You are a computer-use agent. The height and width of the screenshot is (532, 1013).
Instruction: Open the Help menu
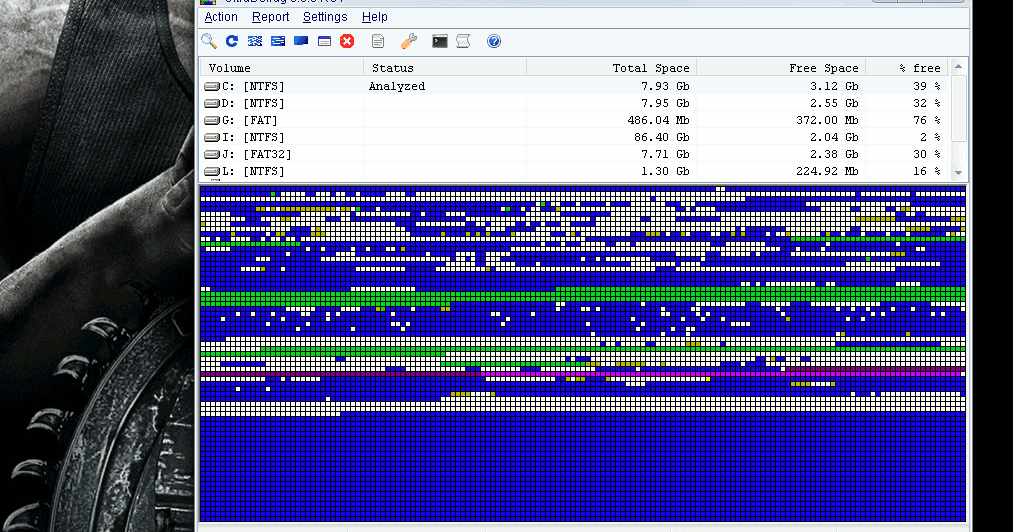(375, 17)
